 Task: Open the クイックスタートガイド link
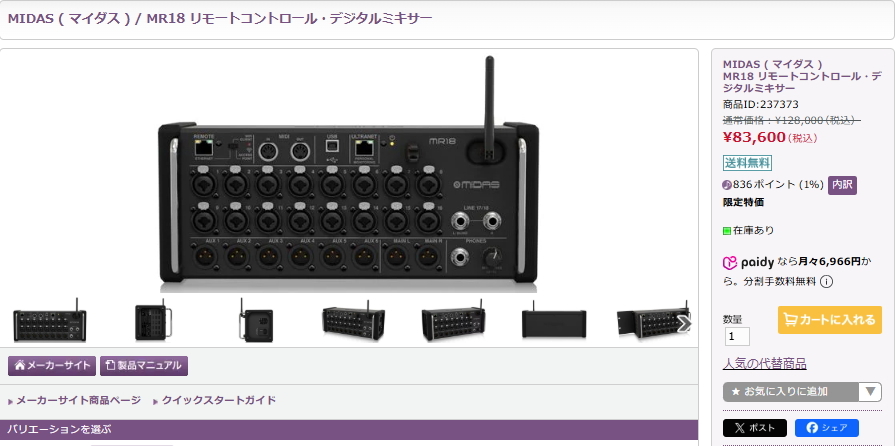219,400
